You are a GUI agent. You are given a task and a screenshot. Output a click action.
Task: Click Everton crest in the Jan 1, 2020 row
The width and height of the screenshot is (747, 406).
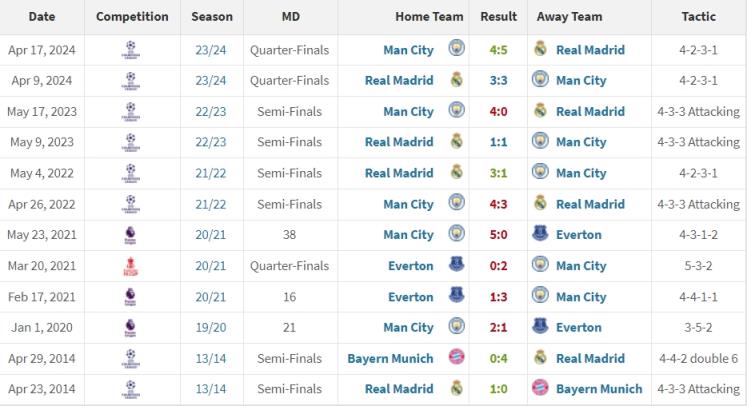click(x=540, y=326)
